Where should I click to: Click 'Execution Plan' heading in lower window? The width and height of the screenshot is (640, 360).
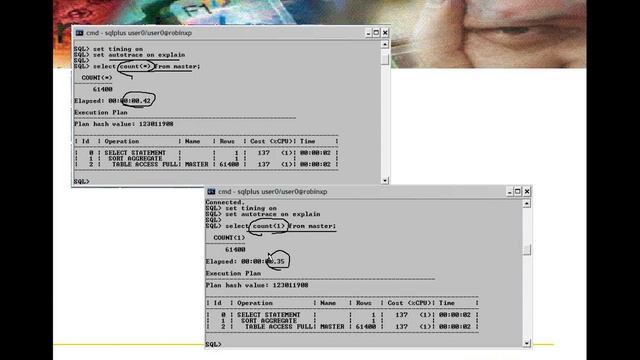coord(233,273)
